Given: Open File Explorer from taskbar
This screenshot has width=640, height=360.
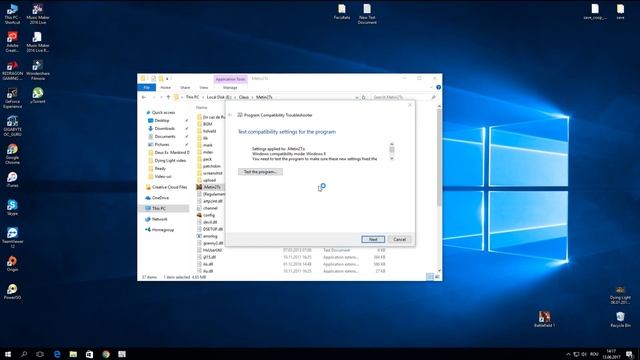Looking at the screenshot, I should coord(73,354).
